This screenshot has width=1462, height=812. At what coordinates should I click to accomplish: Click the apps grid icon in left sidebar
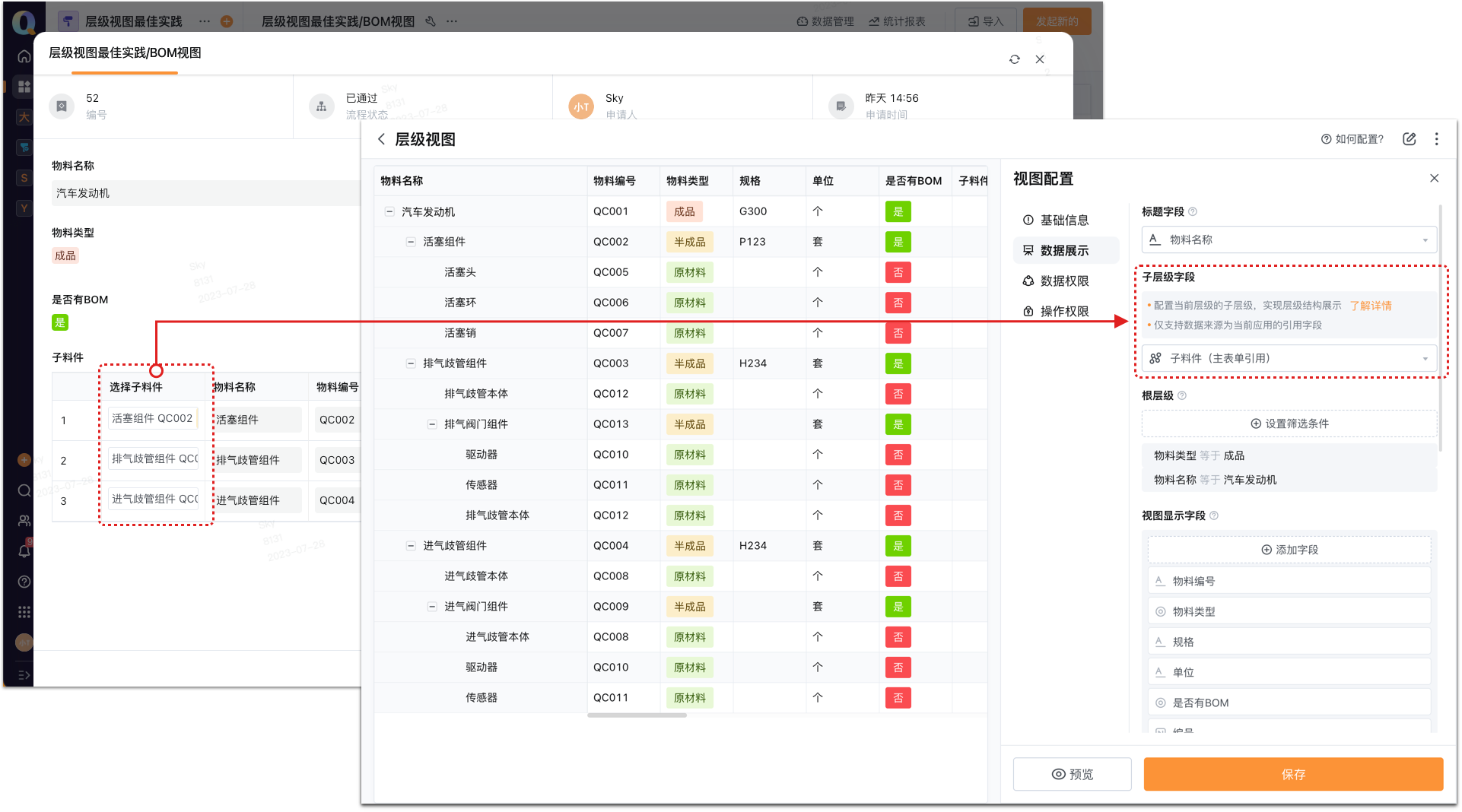(24, 87)
